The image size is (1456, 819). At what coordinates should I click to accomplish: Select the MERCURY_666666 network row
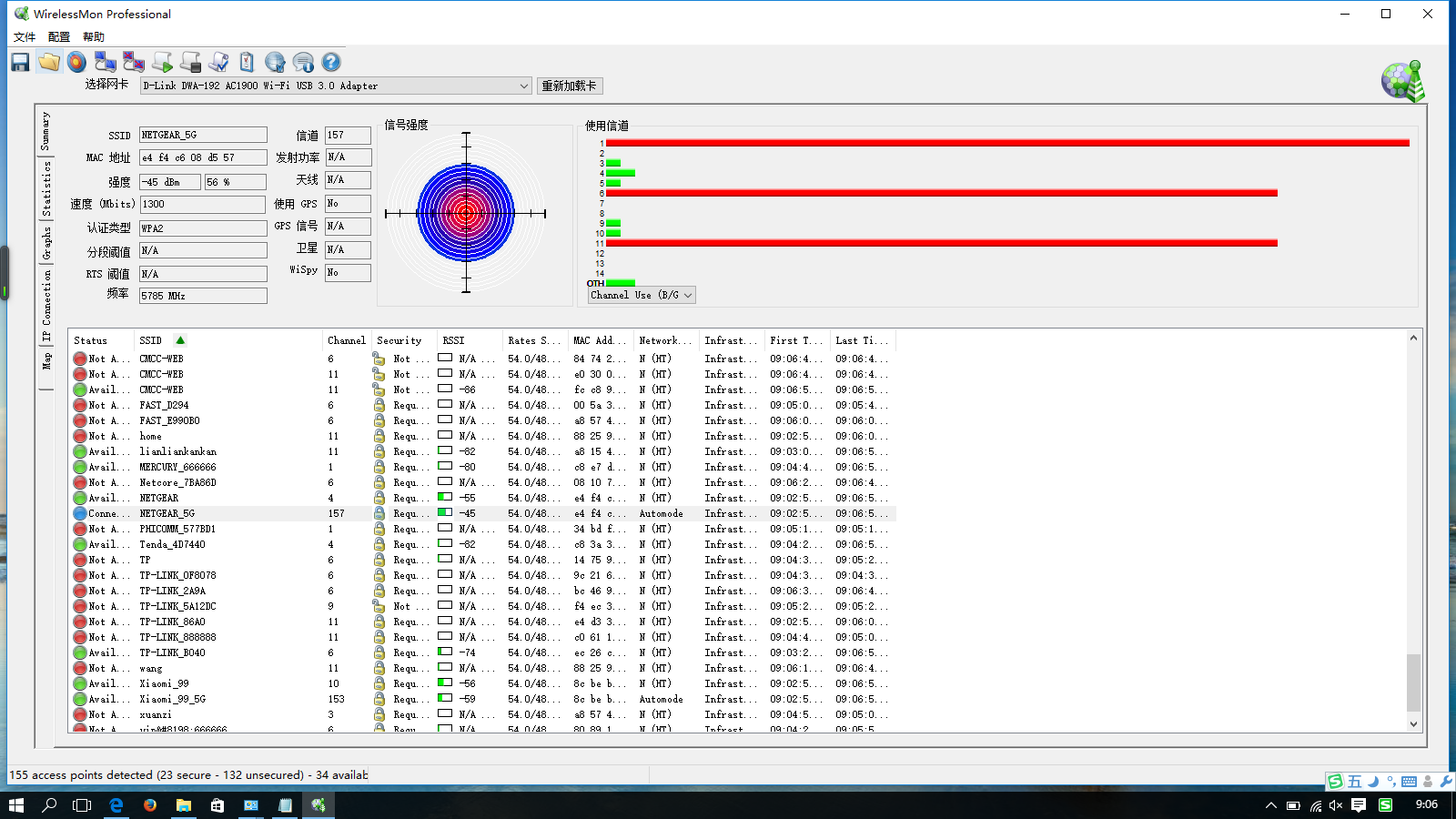482,467
